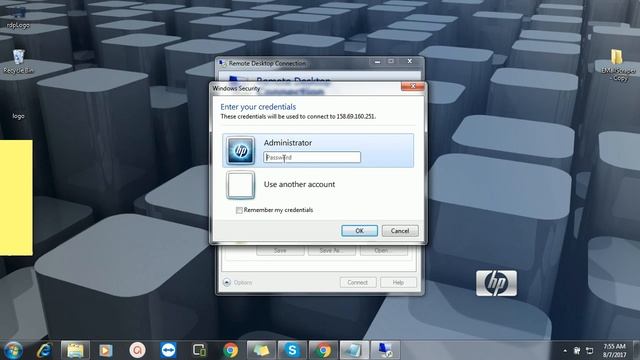This screenshot has height=360, width=640.
Task: Open the round red 'a' taskbar app
Action: coord(137,350)
